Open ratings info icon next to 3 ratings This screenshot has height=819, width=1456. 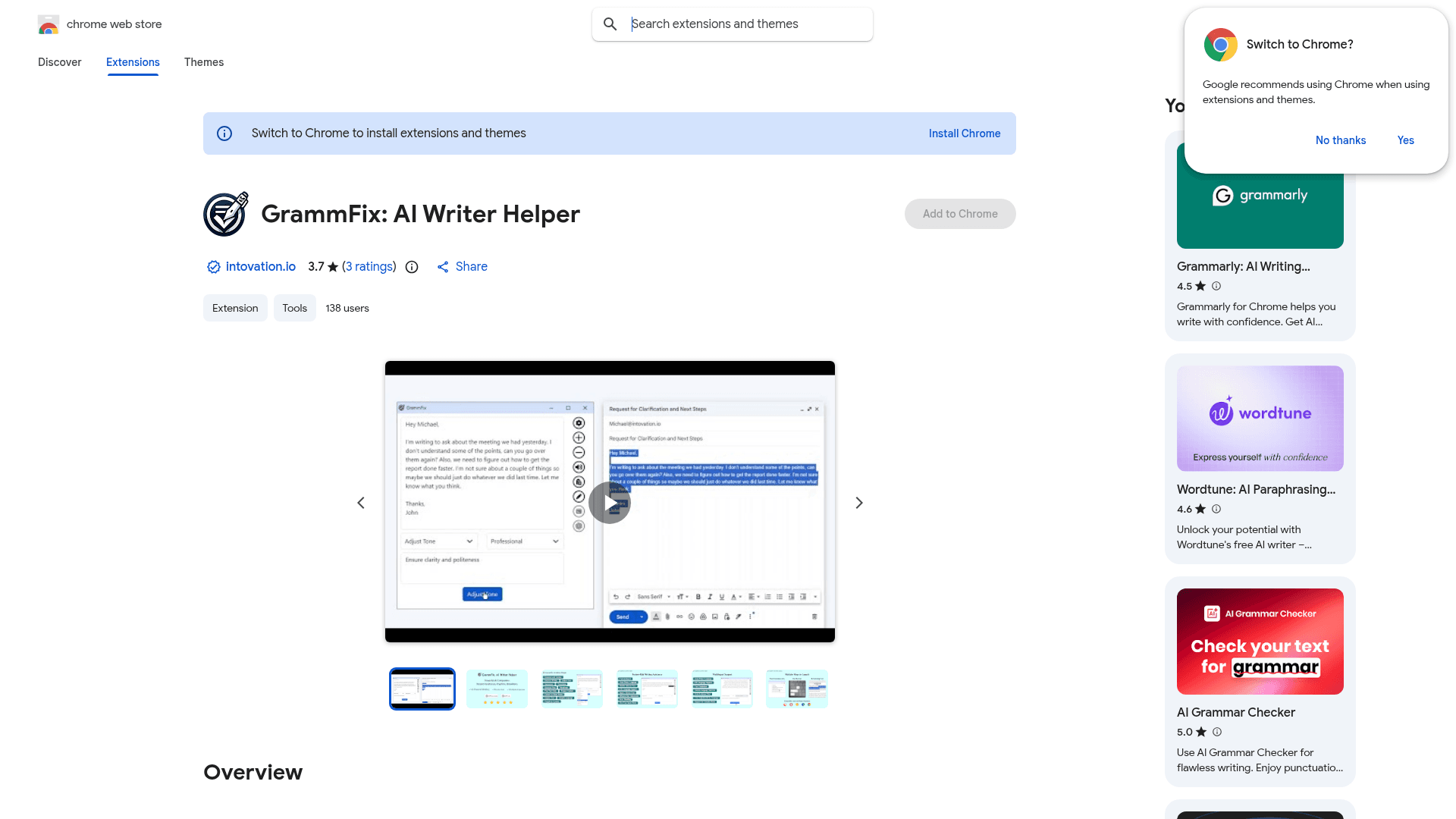(x=412, y=267)
